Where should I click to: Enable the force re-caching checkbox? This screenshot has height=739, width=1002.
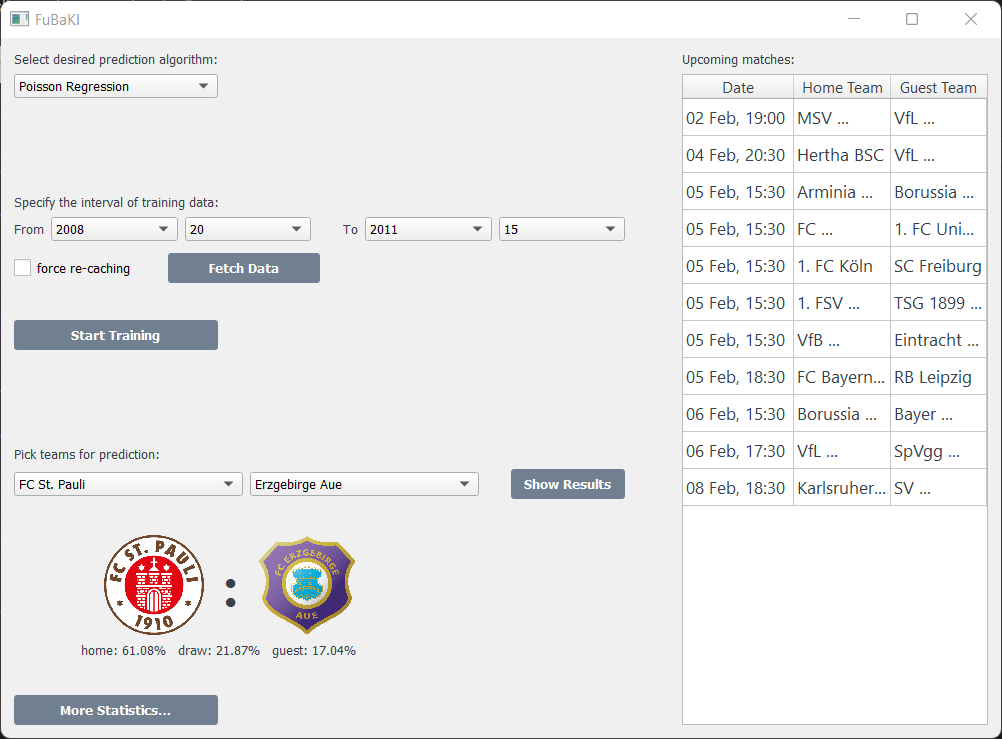point(22,268)
